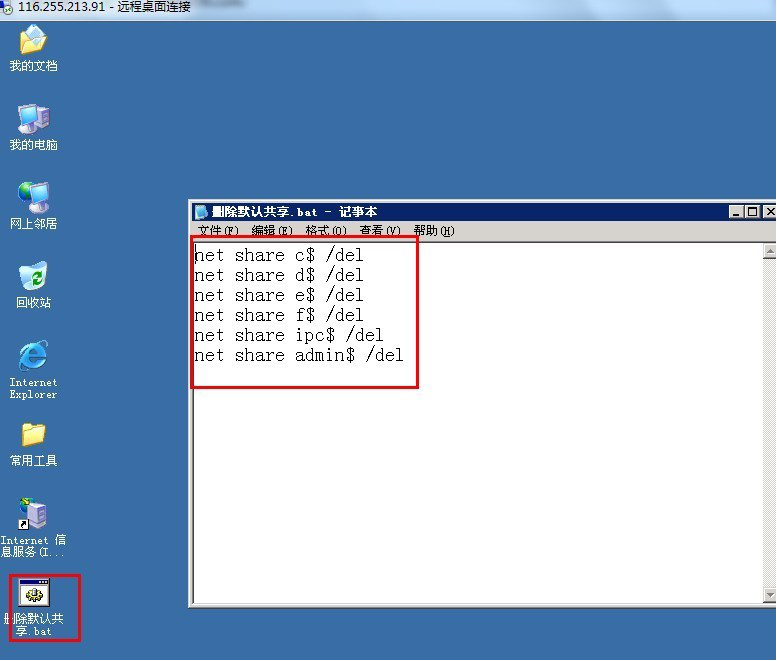Open the 我的文档 desktop icon
Viewport: 777px width, 661px height.
(x=33, y=41)
